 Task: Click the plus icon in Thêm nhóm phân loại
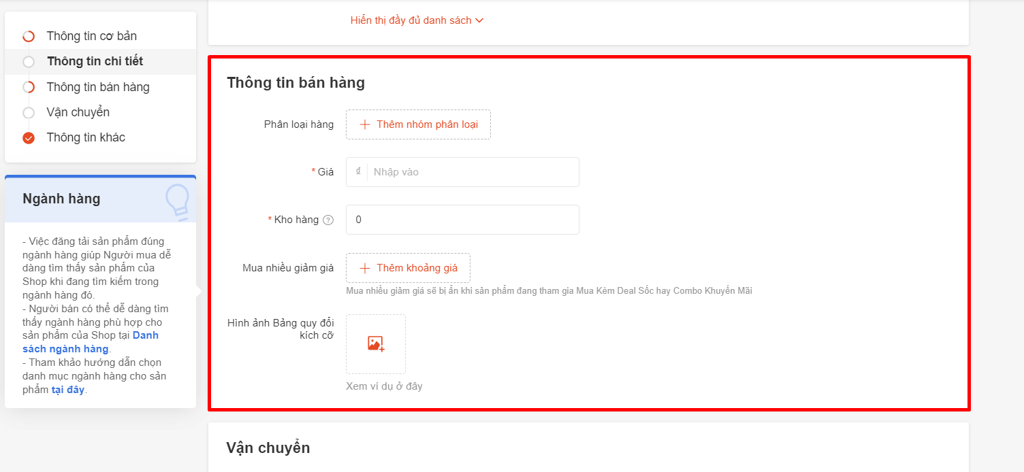point(365,124)
